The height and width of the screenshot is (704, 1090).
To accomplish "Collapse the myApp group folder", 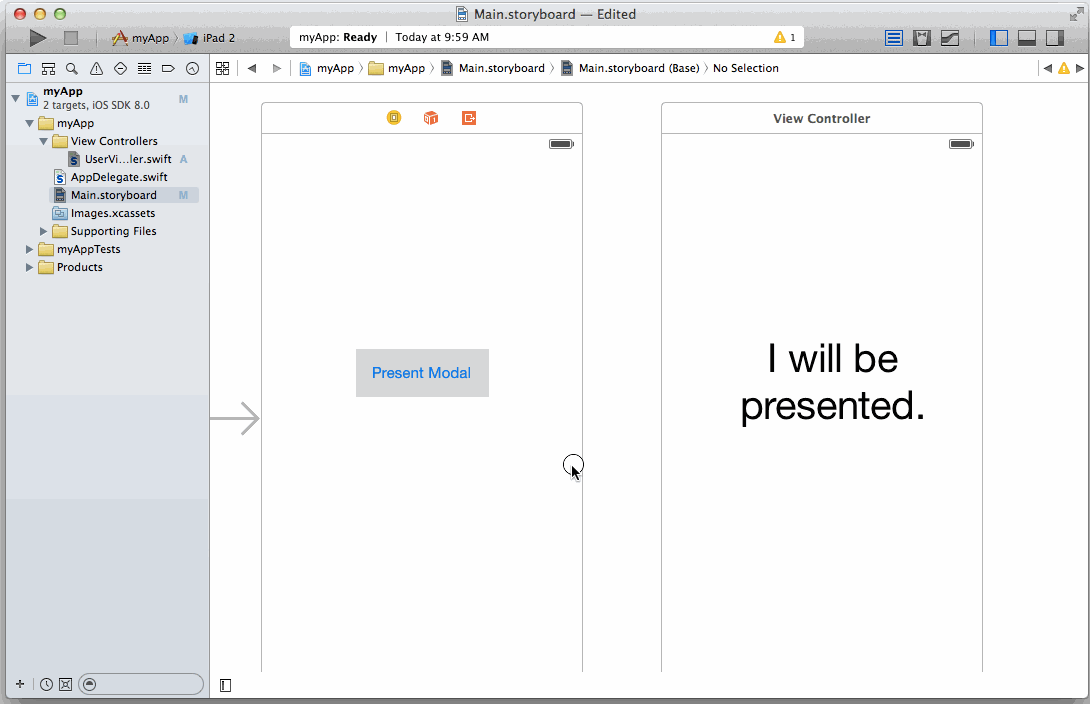I will (29, 123).
